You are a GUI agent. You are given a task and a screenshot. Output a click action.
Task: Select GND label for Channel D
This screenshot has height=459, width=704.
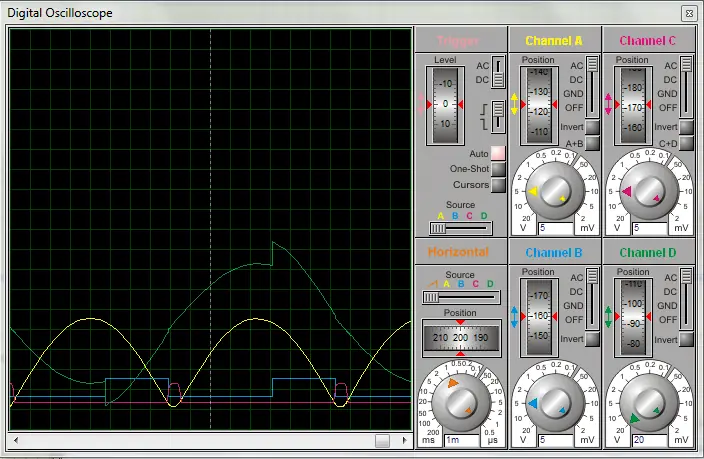click(x=667, y=306)
